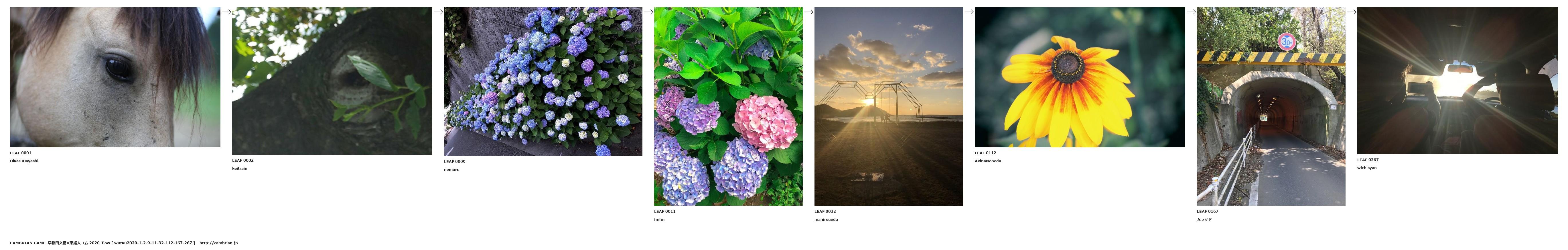The width and height of the screenshot is (1568, 250).
Task: Open the tree leaf photo LEAF 0002
Action: coord(332,81)
